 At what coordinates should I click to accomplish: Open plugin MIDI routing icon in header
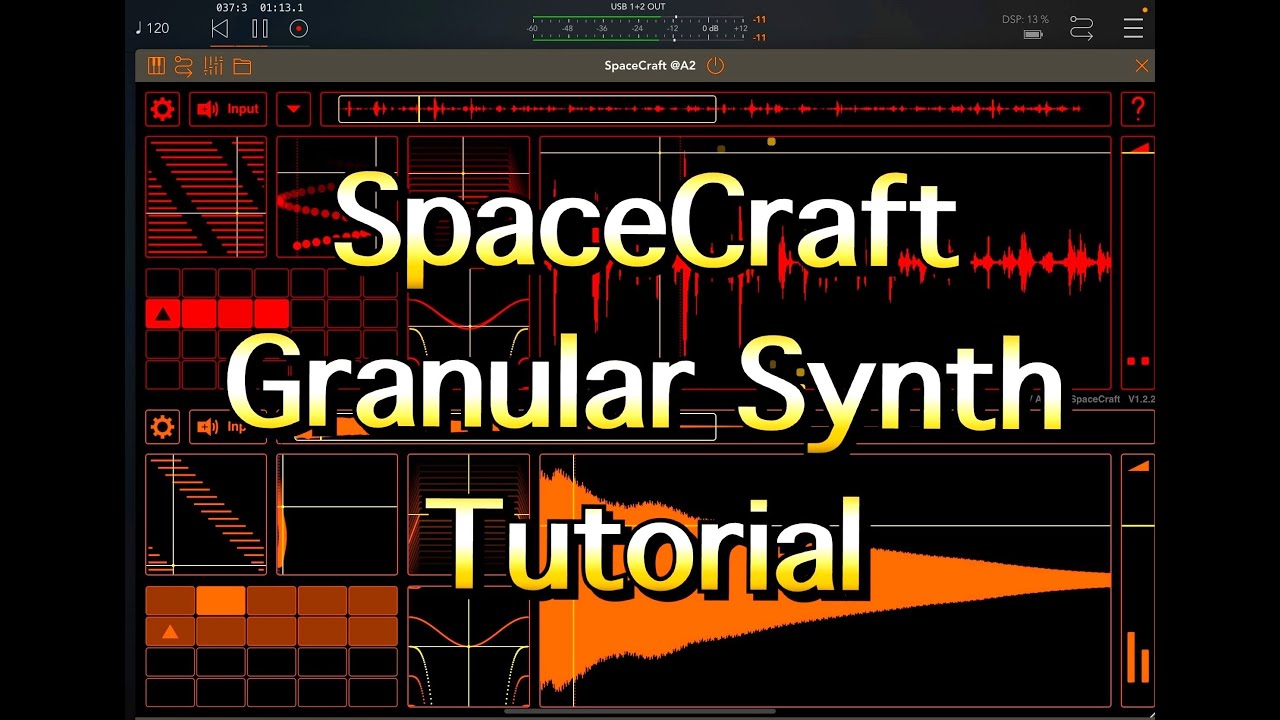pos(183,66)
